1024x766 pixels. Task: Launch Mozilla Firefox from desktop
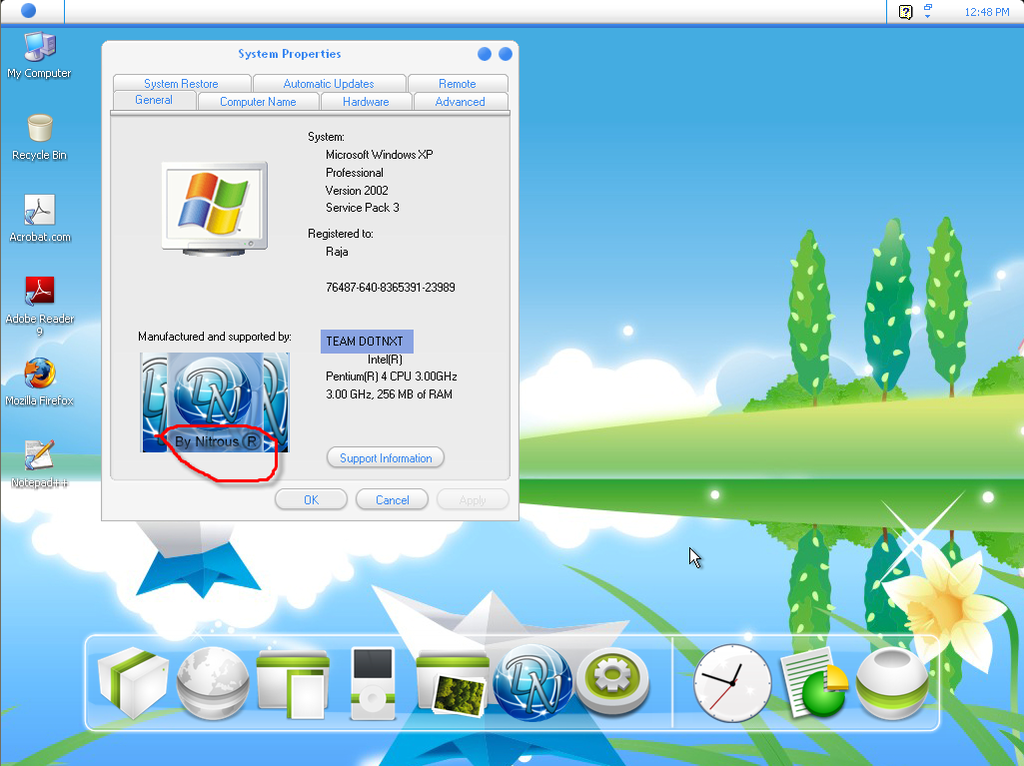(x=39, y=376)
